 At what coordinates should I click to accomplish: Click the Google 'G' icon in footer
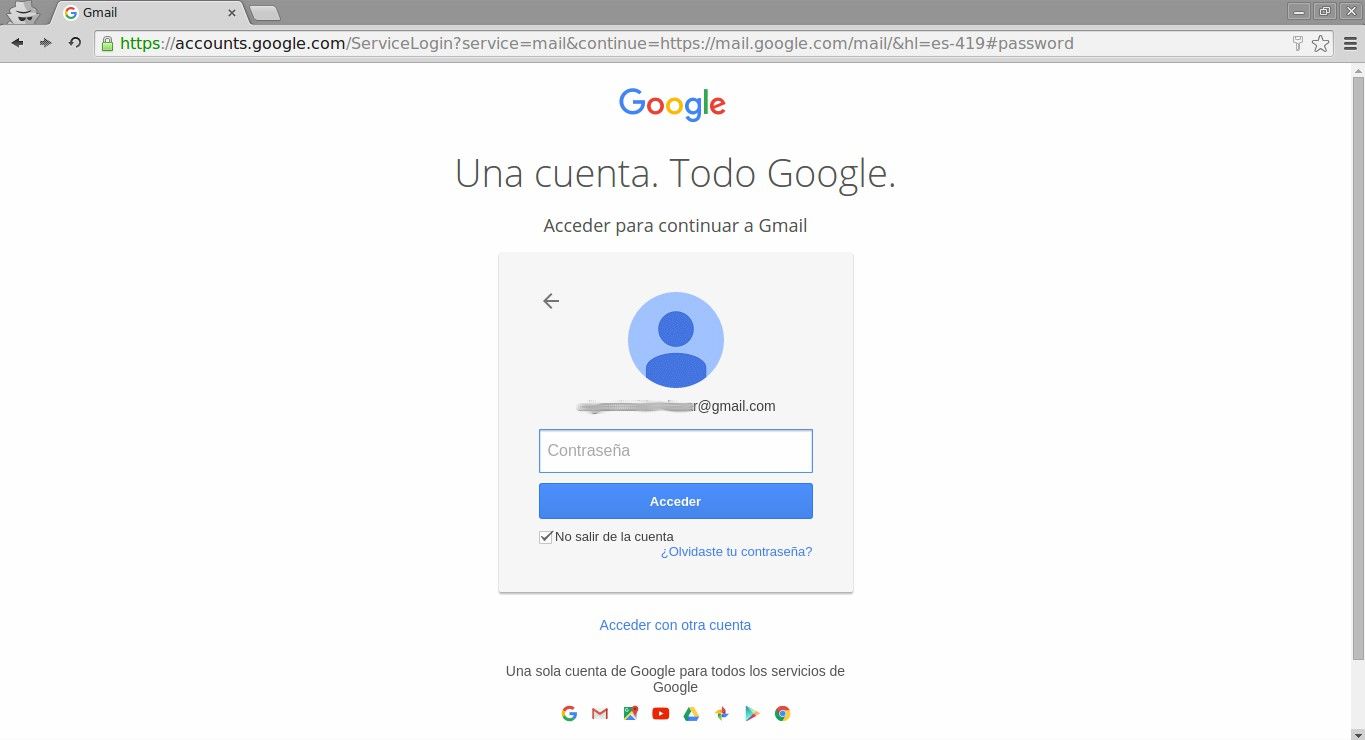569,713
